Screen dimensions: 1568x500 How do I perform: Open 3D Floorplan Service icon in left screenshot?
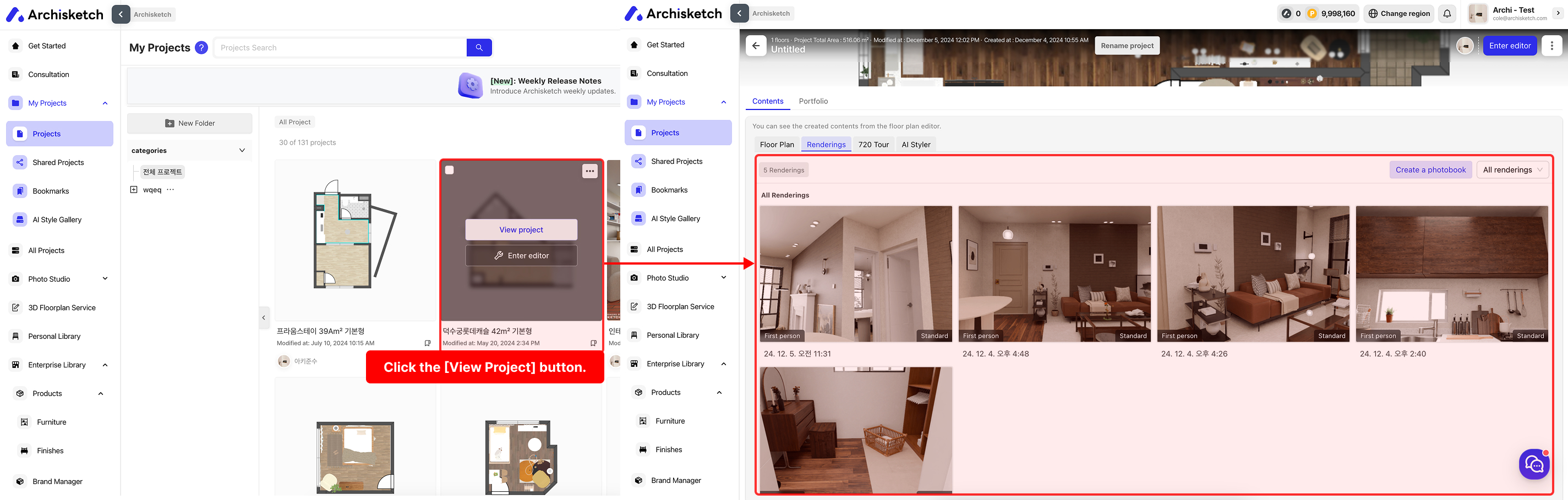[x=16, y=308]
